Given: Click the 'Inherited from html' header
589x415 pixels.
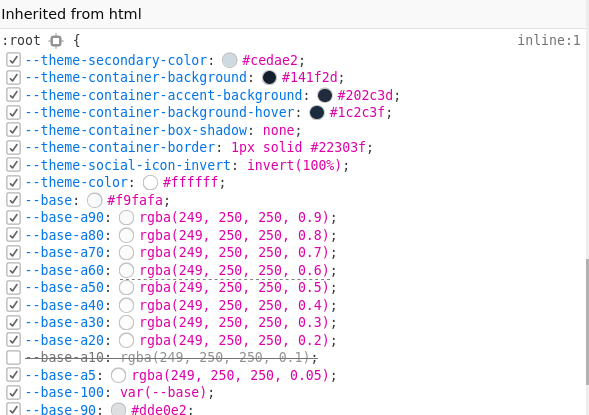Looking at the screenshot, I should pos(71,14).
